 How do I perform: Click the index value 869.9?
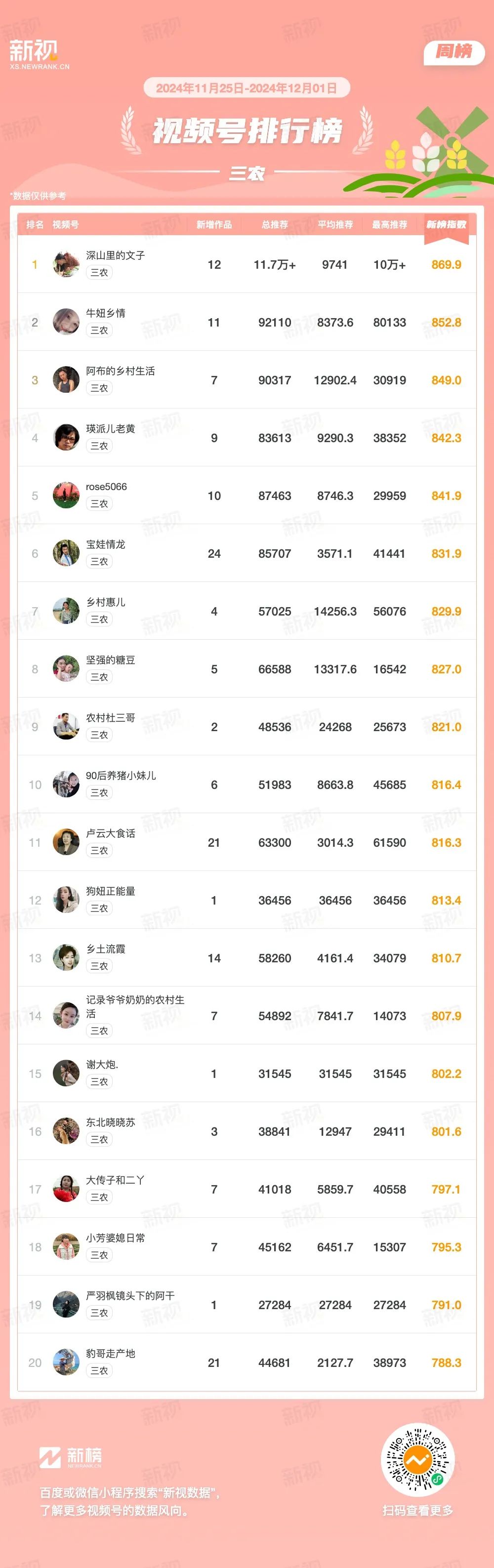click(446, 264)
